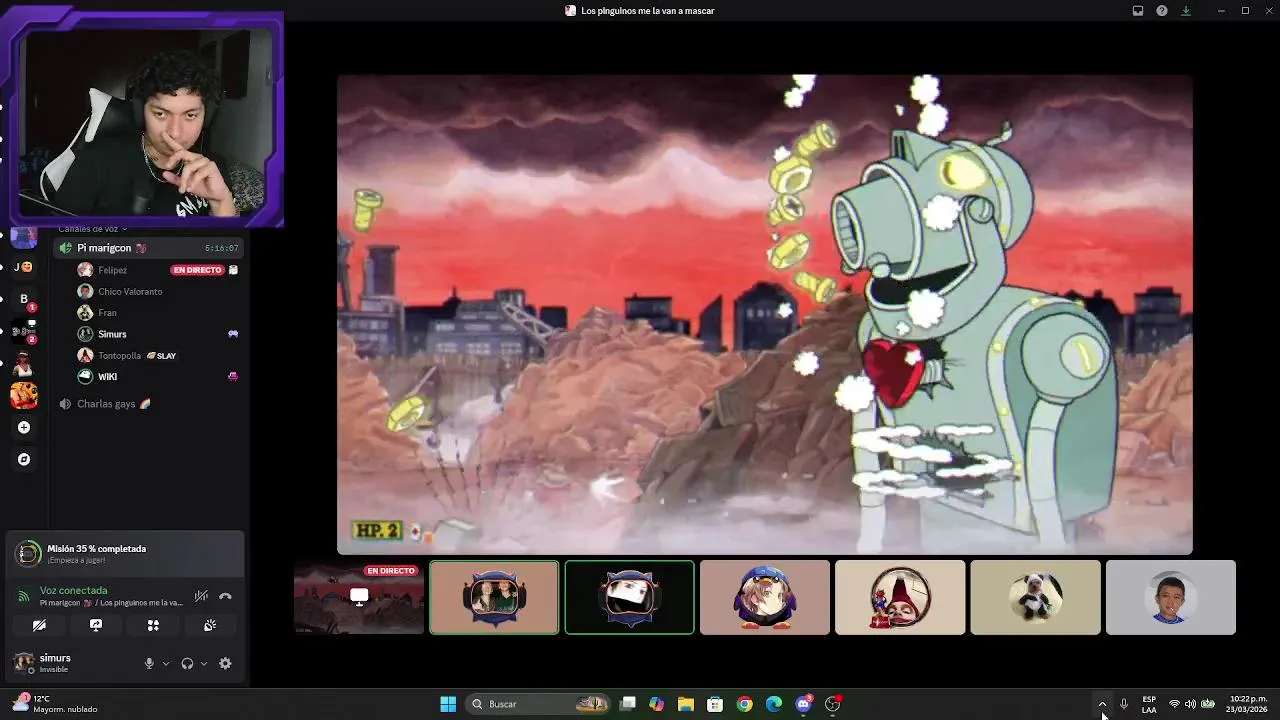Click the EN DIRECTO badge beside Felipez
Screen dimensions: 1280x720
coord(196,270)
